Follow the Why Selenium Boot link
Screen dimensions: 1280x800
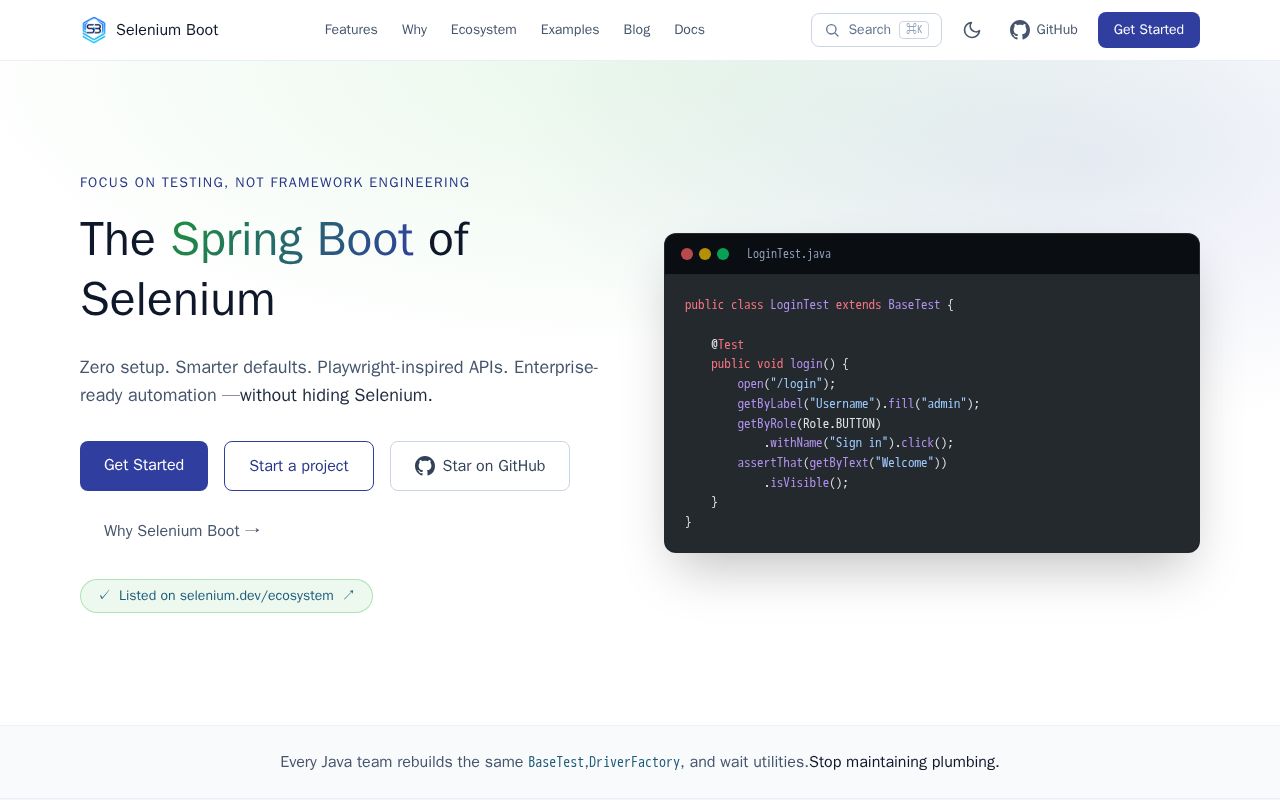(x=182, y=531)
